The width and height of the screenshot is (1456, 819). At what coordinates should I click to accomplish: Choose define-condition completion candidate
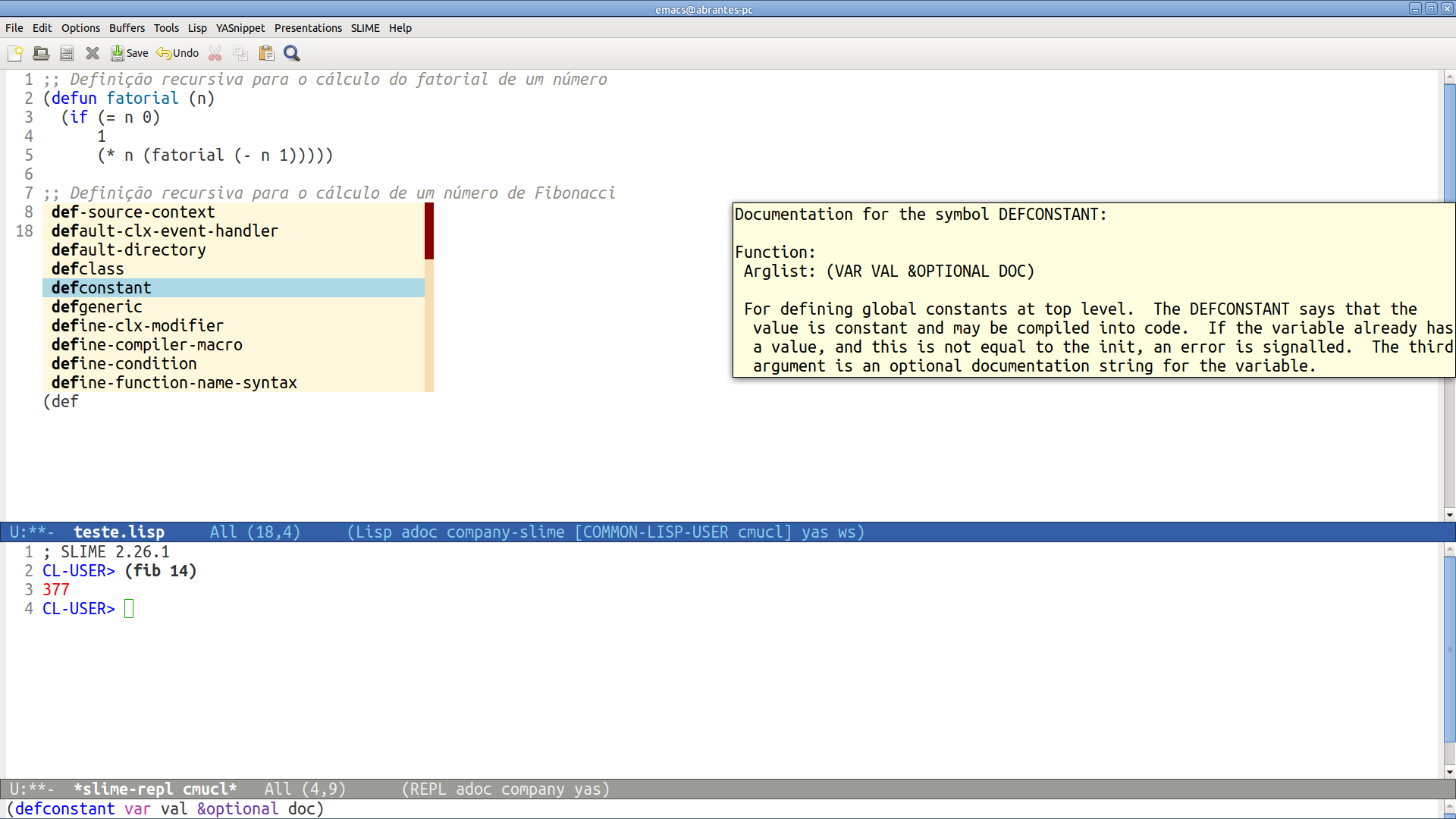click(124, 363)
